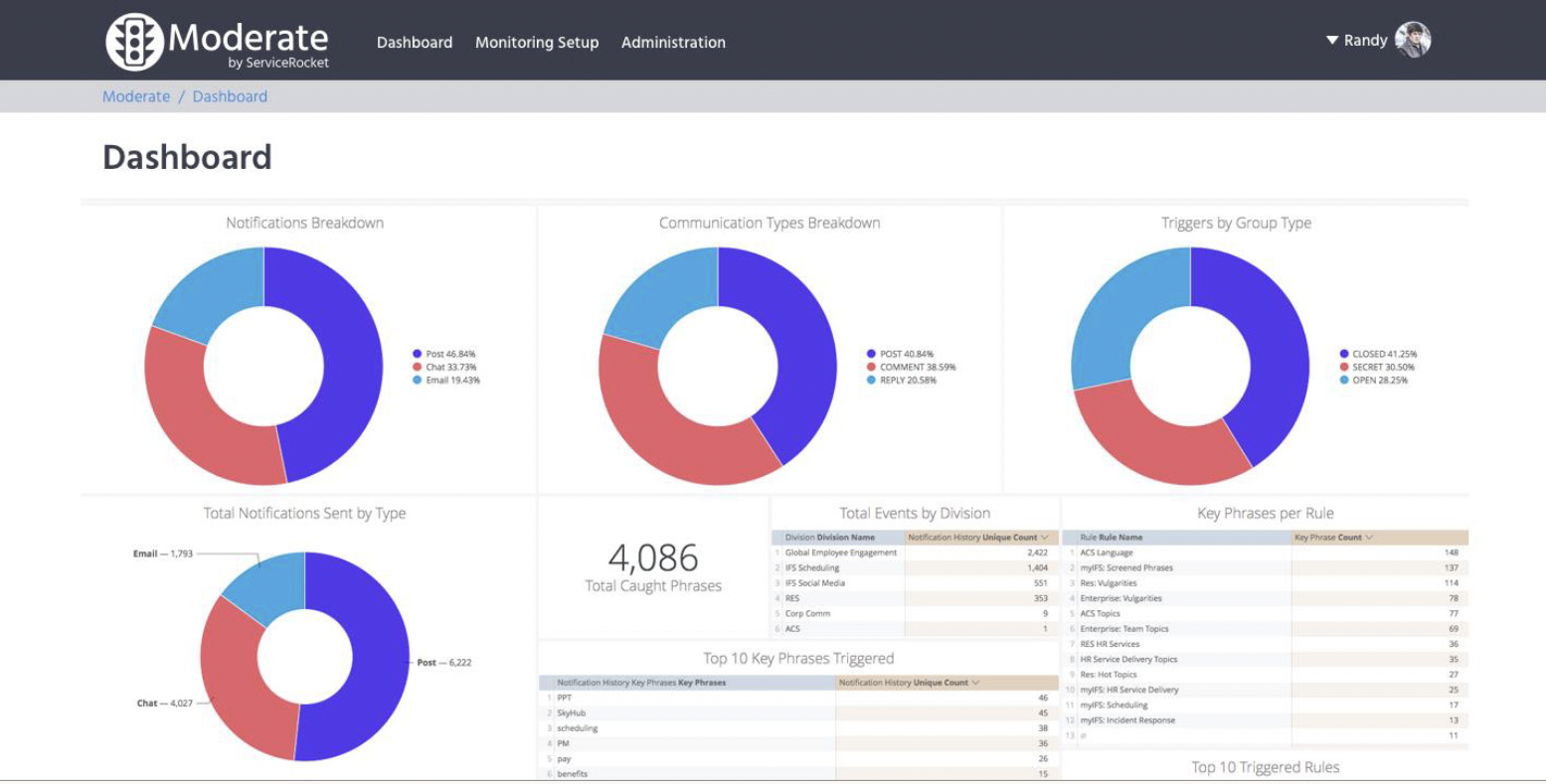
Task: Toggle Email legend dot in Notifications Breakdown
Action: [x=418, y=380]
